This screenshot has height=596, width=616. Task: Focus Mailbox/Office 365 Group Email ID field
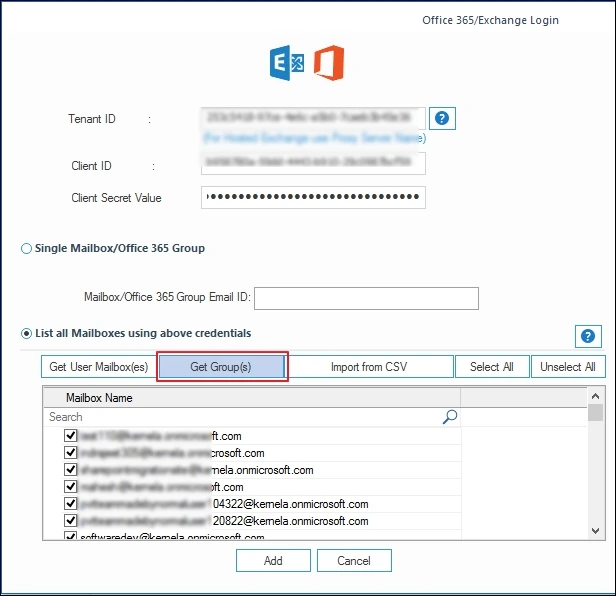pos(366,298)
